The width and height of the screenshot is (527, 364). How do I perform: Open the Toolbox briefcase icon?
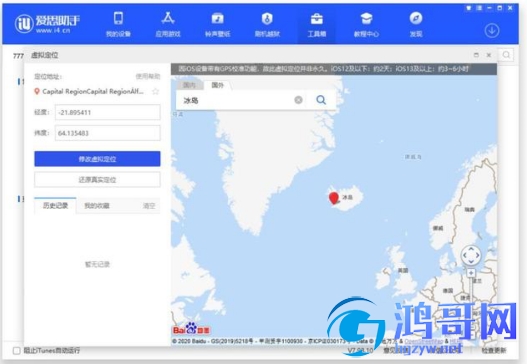(317, 18)
